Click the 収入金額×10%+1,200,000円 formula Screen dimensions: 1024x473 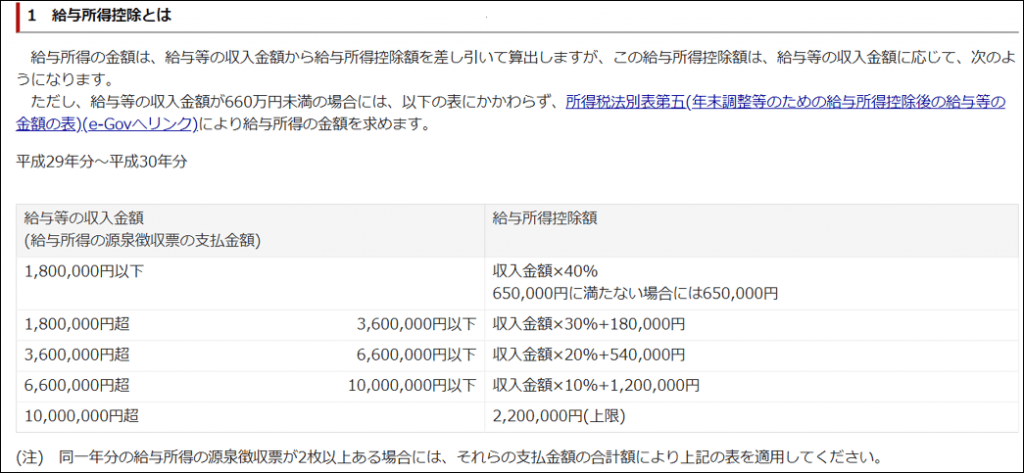[595, 385]
